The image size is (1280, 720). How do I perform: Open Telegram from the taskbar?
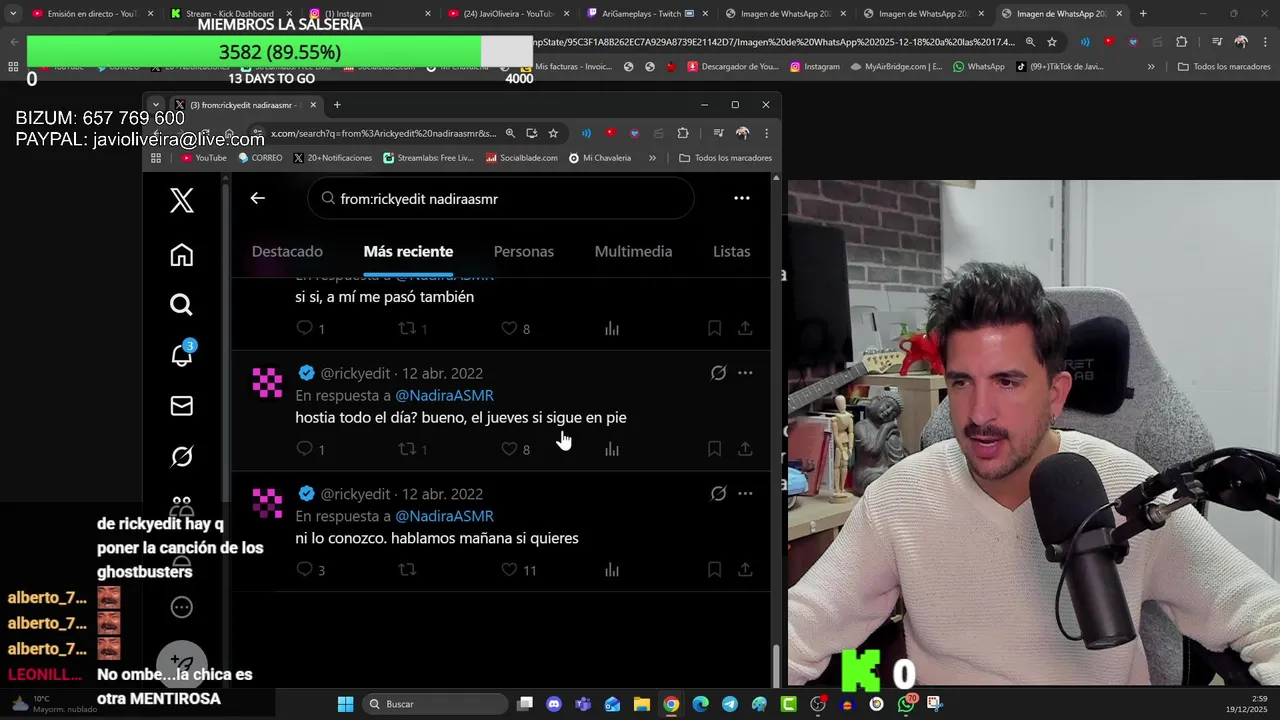[730, 704]
